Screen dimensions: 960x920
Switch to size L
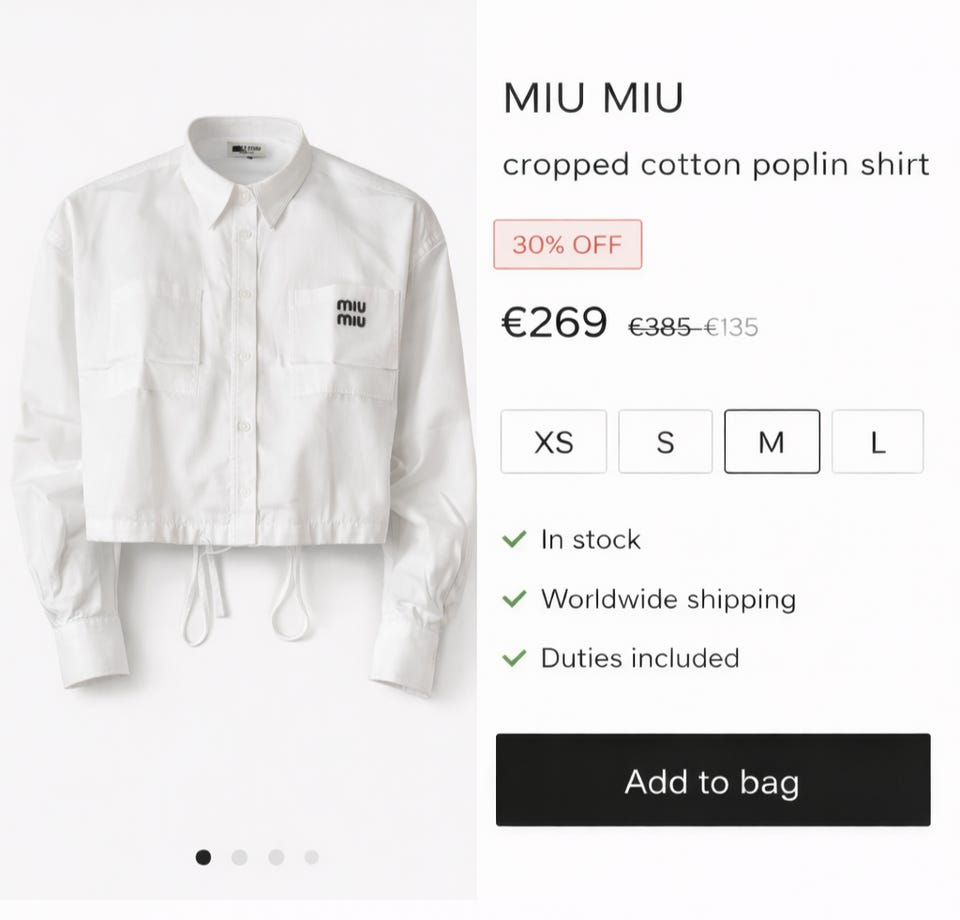[877, 441]
